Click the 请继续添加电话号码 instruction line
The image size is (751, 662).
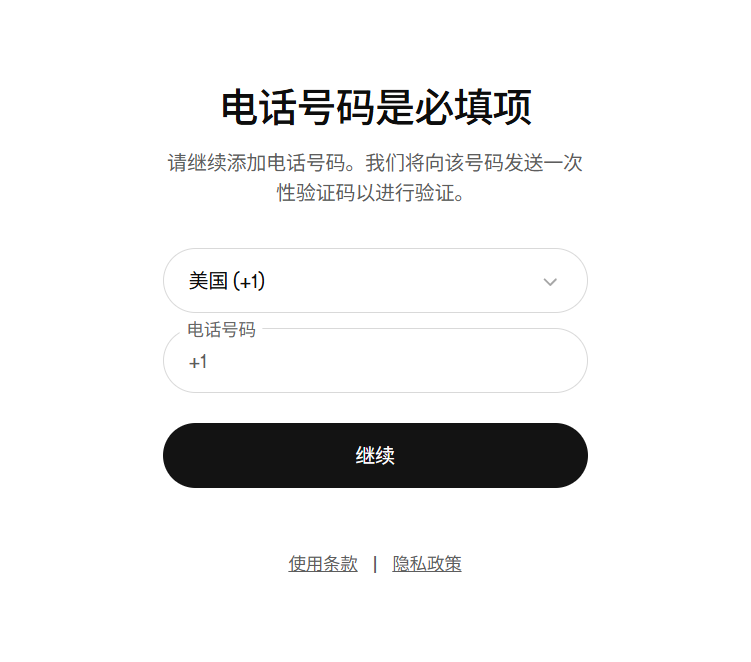point(375,163)
